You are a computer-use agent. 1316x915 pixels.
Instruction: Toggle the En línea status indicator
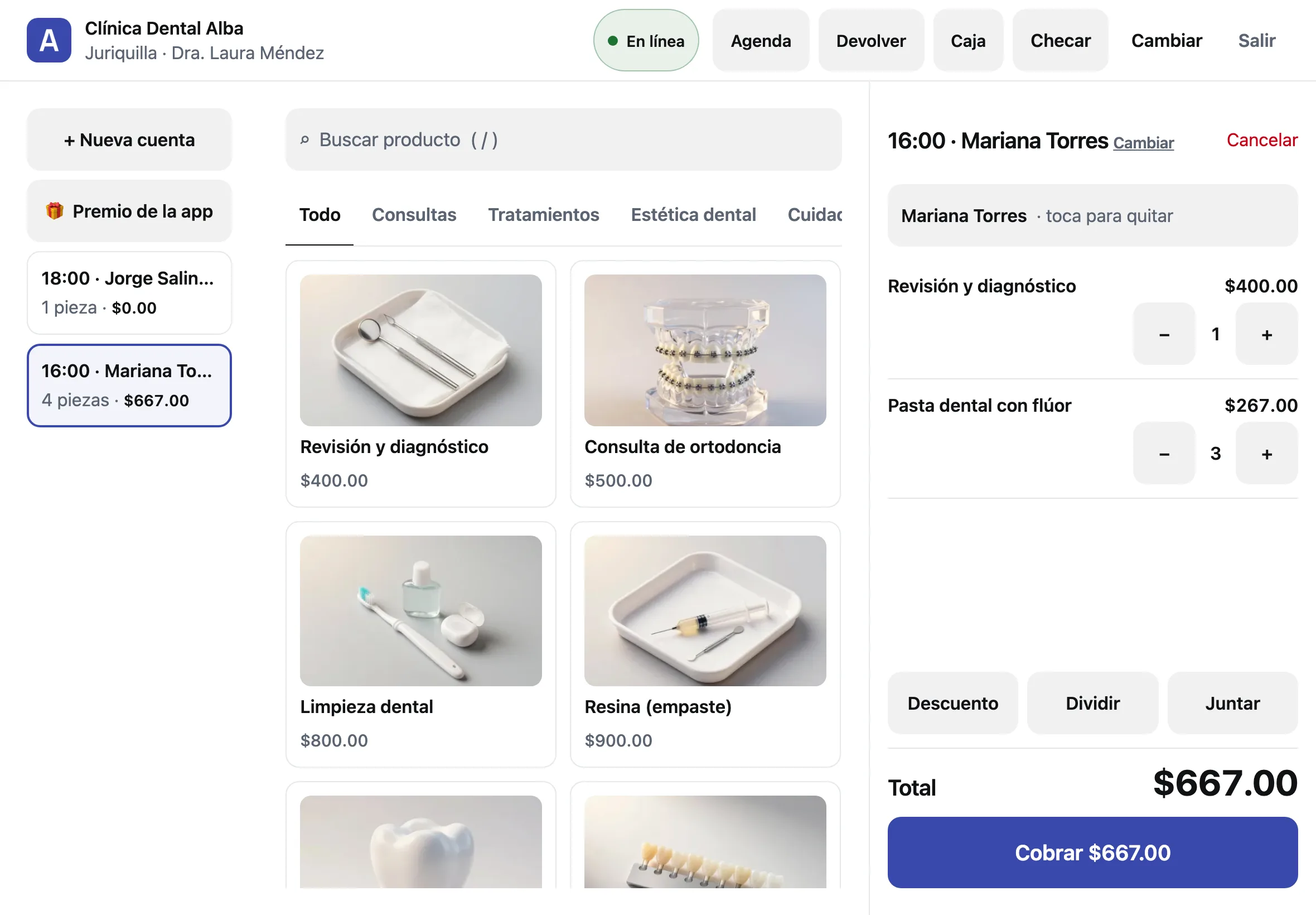(x=646, y=40)
